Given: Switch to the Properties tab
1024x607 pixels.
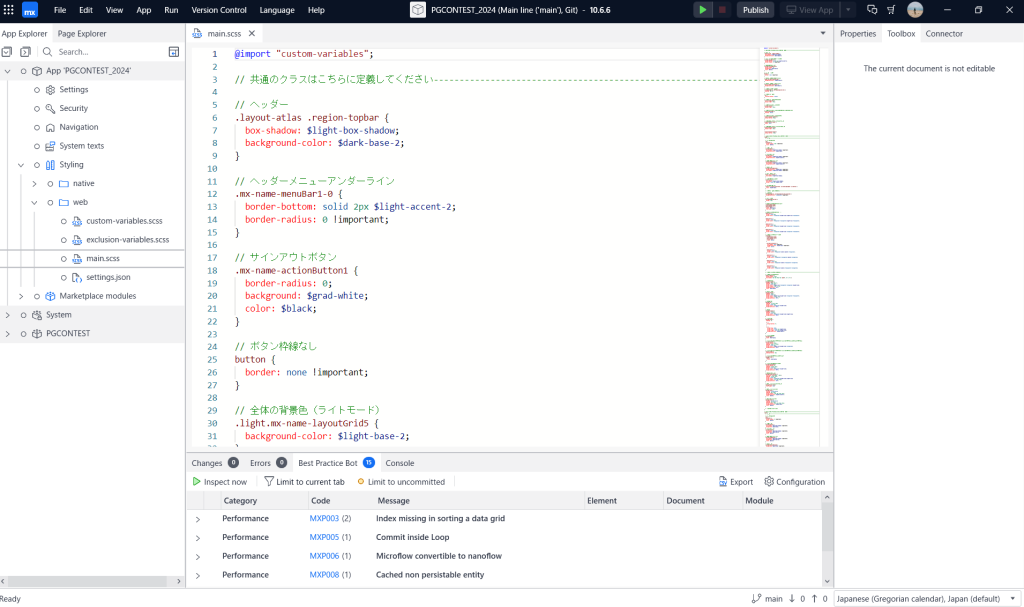Looking at the screenshot, I should click(x=857, y=34).
